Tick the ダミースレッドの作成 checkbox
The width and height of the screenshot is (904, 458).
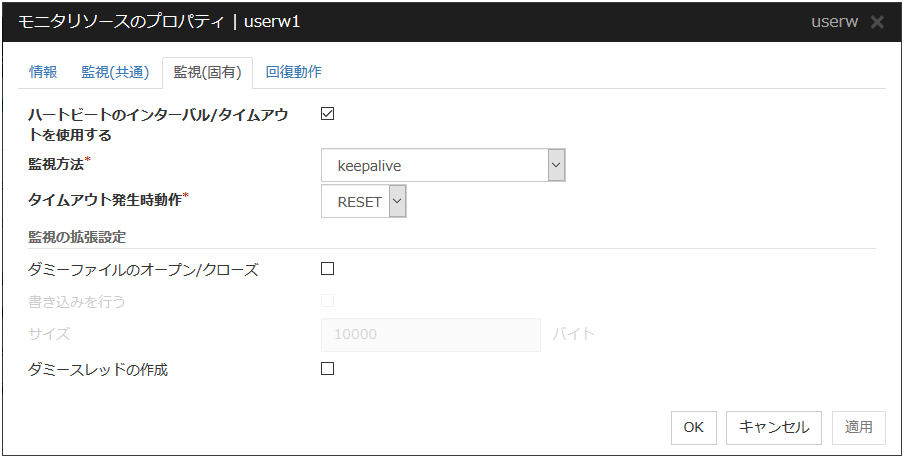[327, 368]
